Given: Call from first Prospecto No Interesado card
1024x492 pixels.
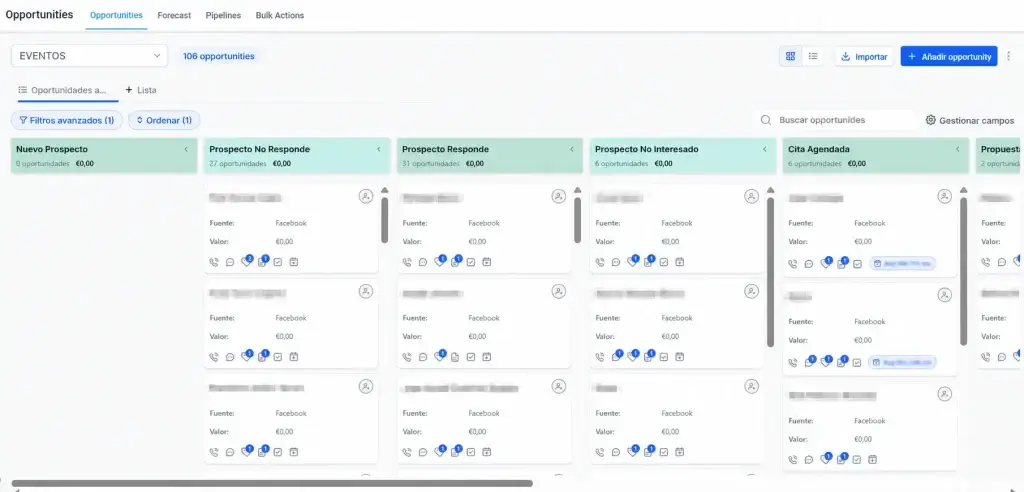Looking at the screenshot, I should tap(600, 262).
